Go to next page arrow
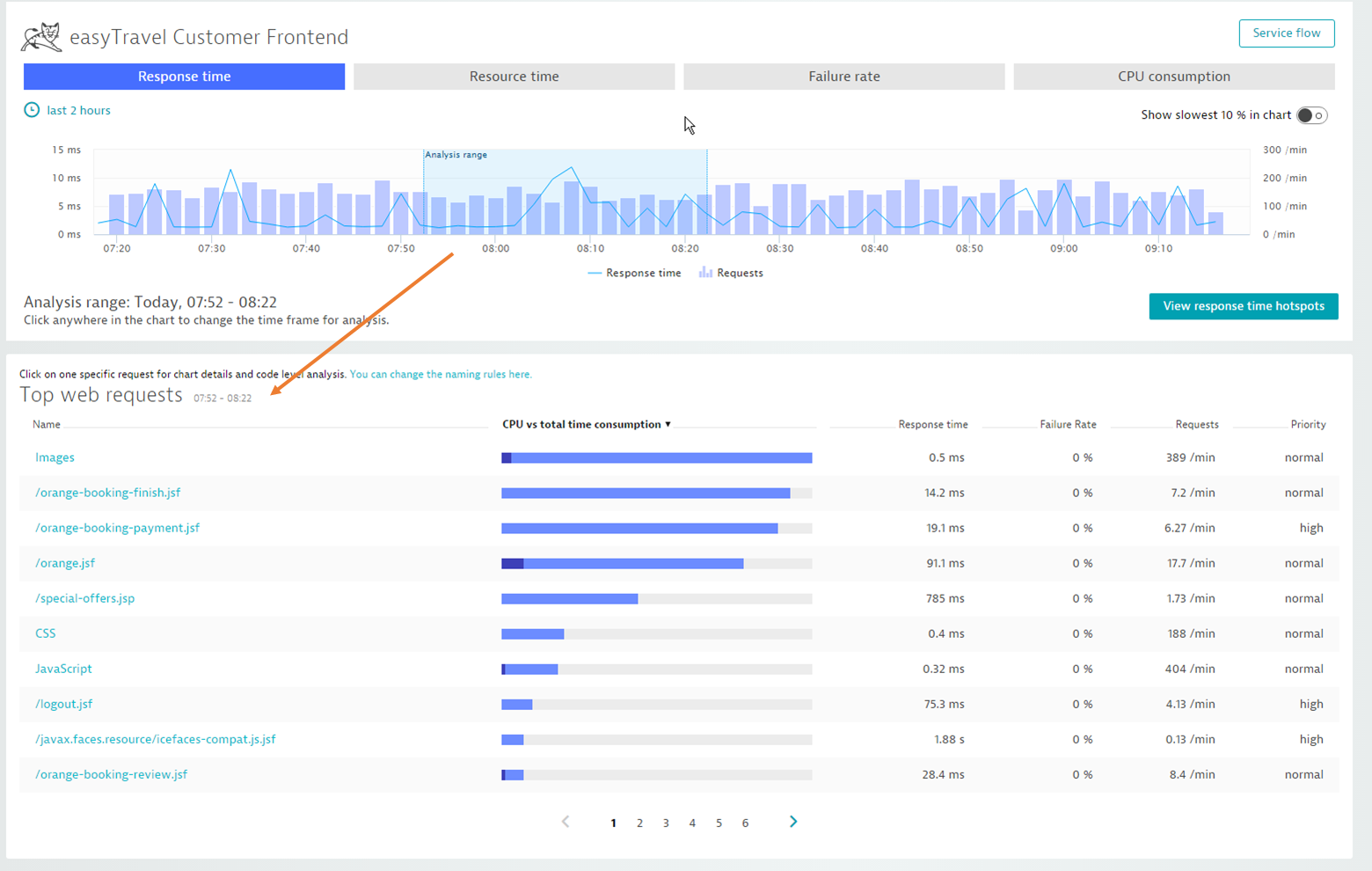 (793, 822)
